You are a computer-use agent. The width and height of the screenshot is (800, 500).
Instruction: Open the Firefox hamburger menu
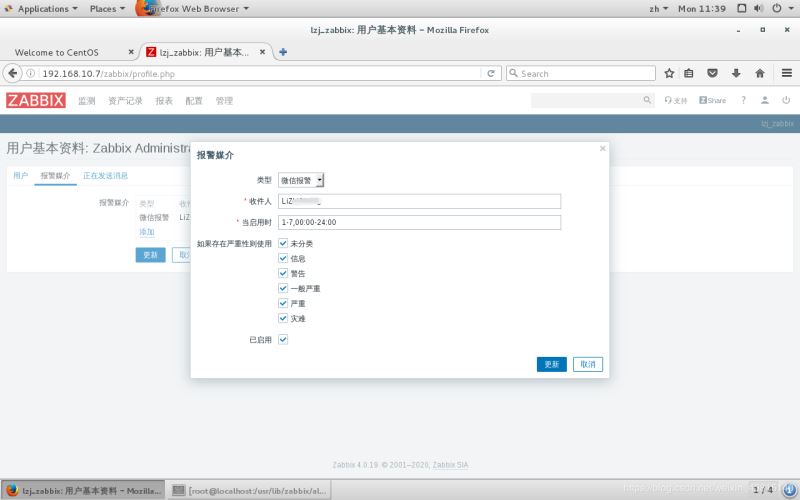(x=787, y=73)
